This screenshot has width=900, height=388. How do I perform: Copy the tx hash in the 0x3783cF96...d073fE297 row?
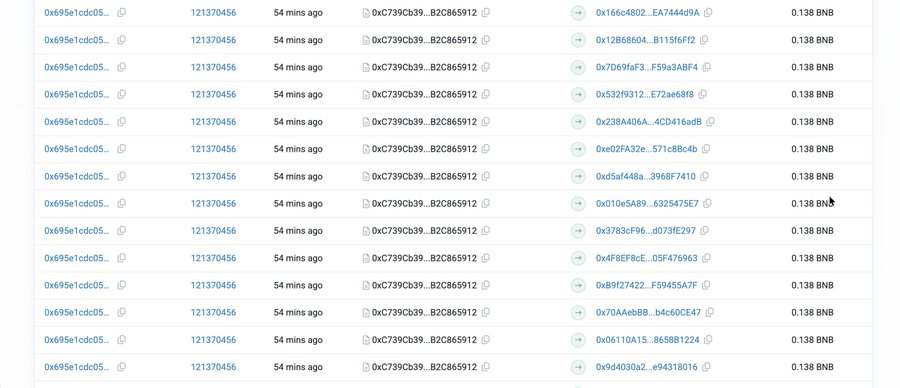(122, 231)
